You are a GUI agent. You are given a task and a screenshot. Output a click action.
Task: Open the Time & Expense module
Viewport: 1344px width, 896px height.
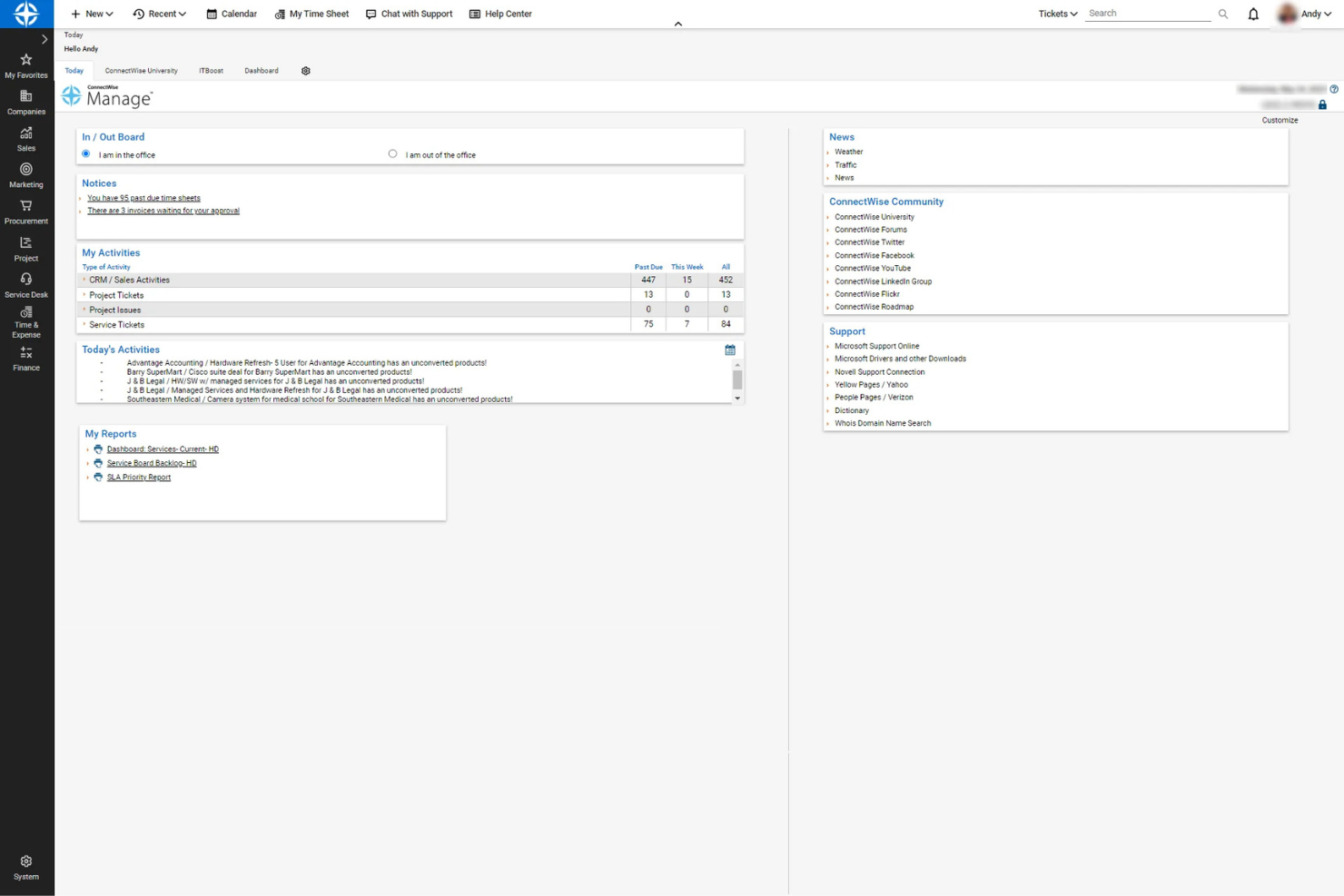[x=26, y=320]
